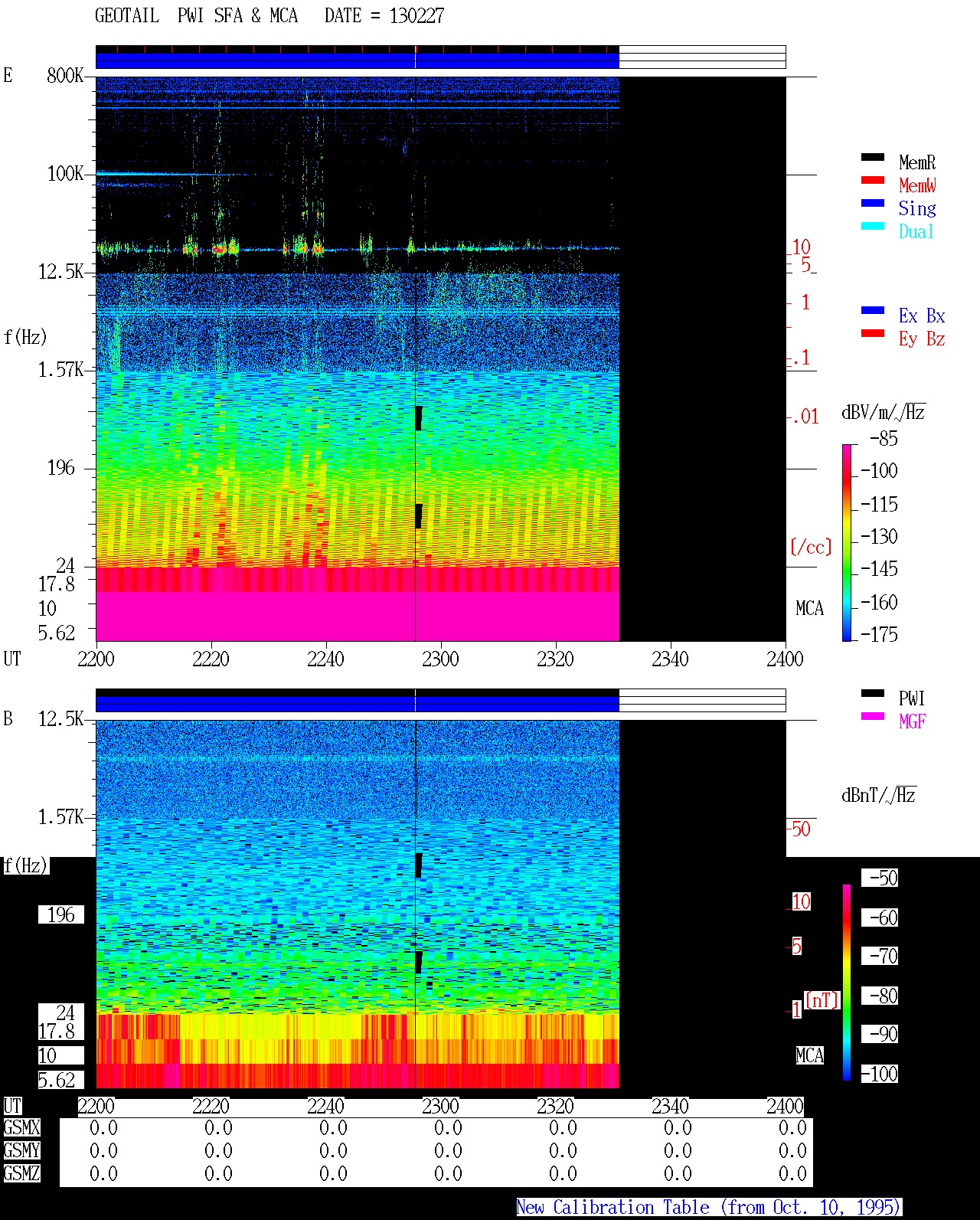Image resolution: width=980 pixels, height=1220 pixels.
Task: Click the dBnT magnetic field color bar
Action: coord(847,983)
